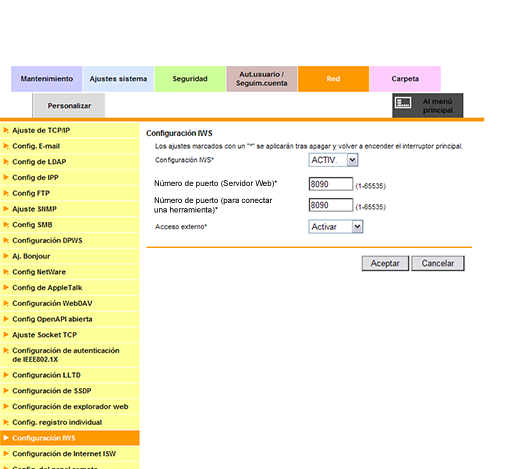Click the Cancelar button
This screenshot has height=469, width=517.
[x=438, y=263]
